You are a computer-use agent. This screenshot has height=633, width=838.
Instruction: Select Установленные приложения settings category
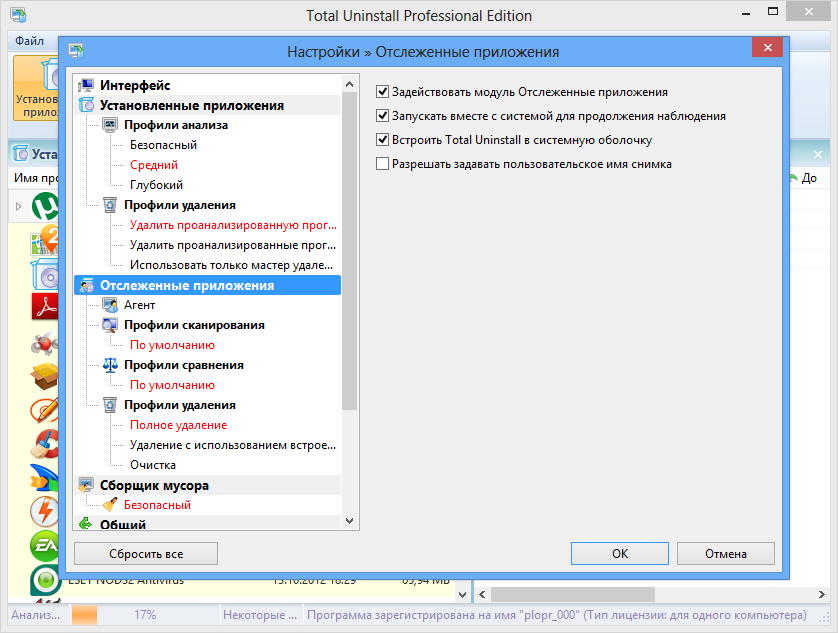point(192,105)
